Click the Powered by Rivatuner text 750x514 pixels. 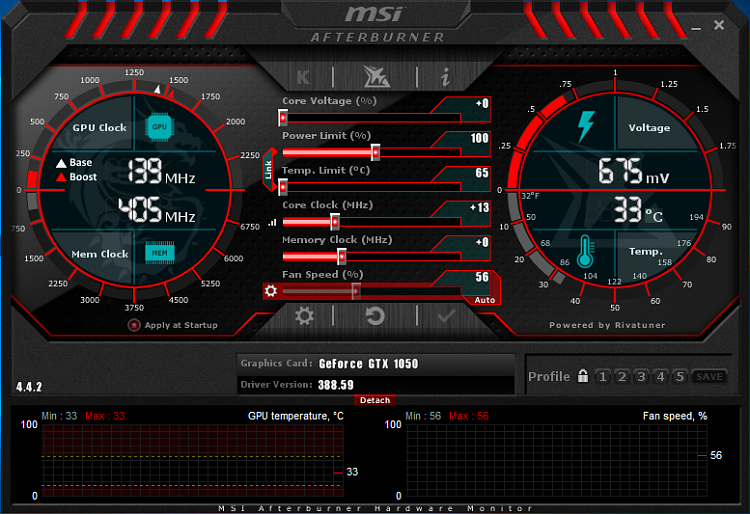tap(607, 325)
